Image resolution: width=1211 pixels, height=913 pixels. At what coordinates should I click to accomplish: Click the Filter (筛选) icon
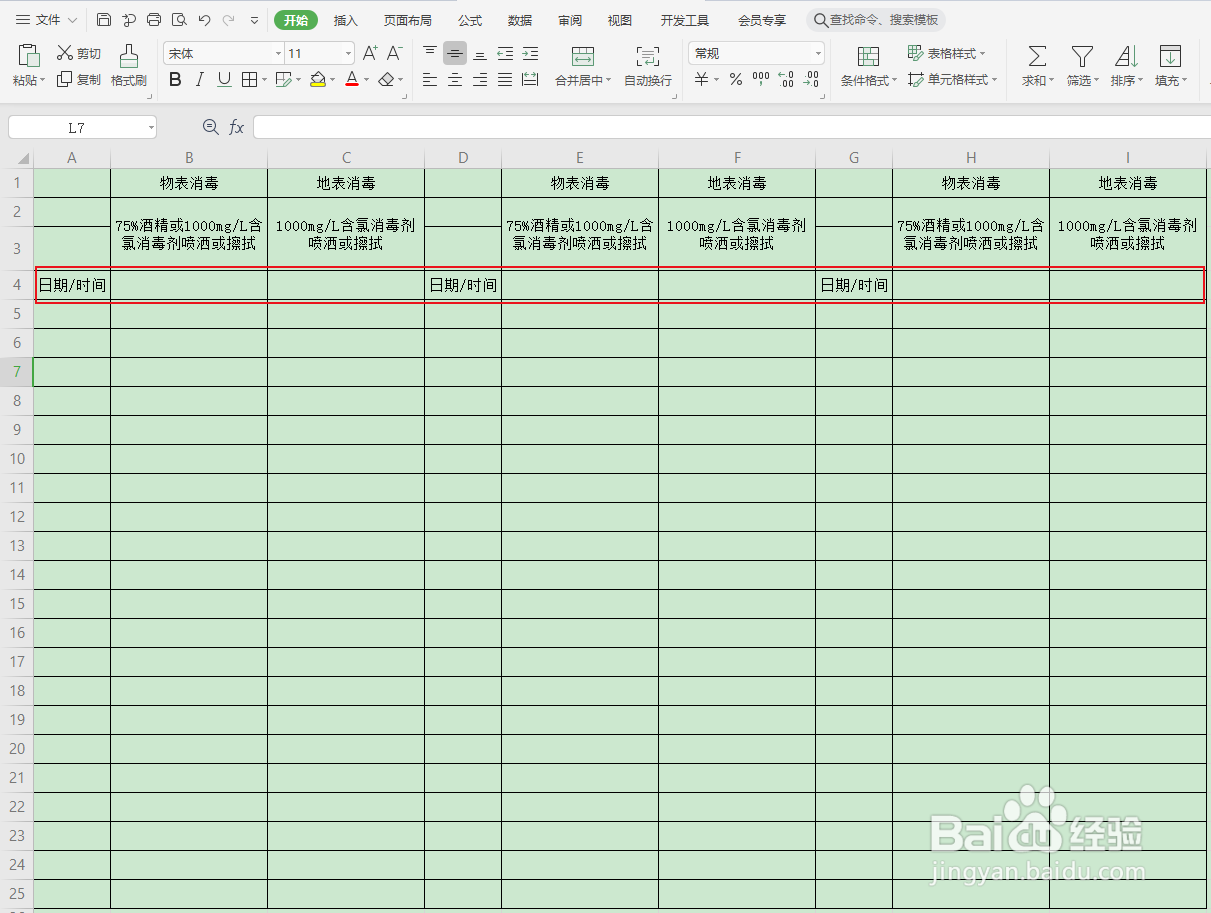(1082, 66)
